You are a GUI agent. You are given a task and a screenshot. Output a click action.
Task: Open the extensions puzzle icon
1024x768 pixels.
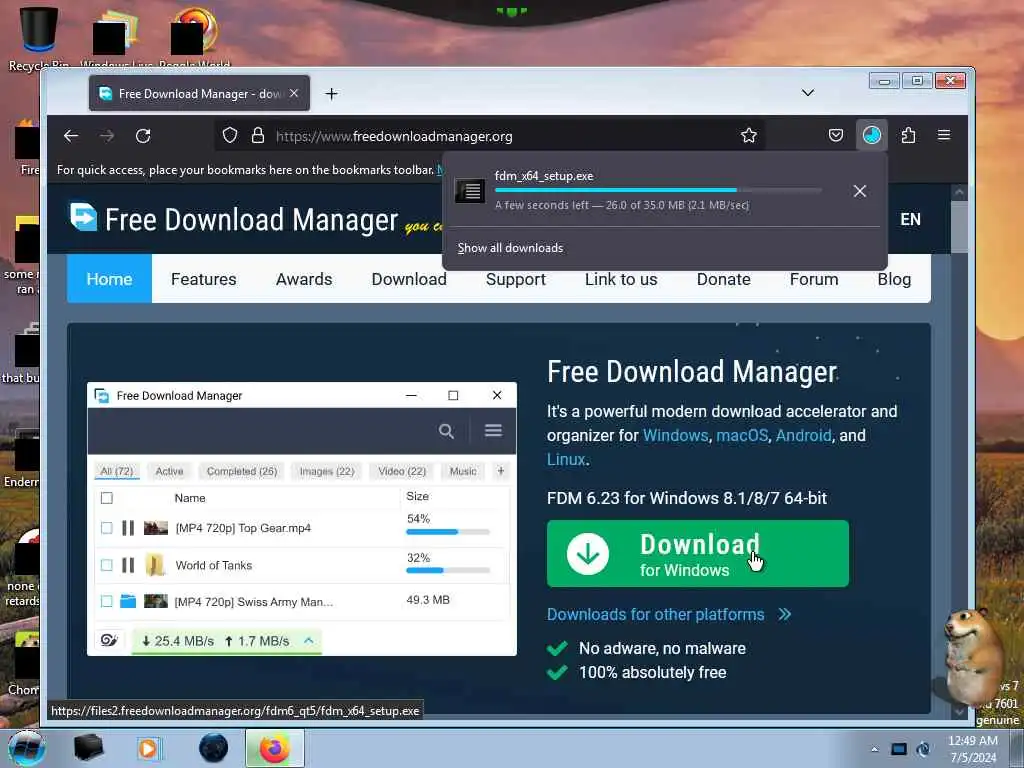tap(908, 135)
